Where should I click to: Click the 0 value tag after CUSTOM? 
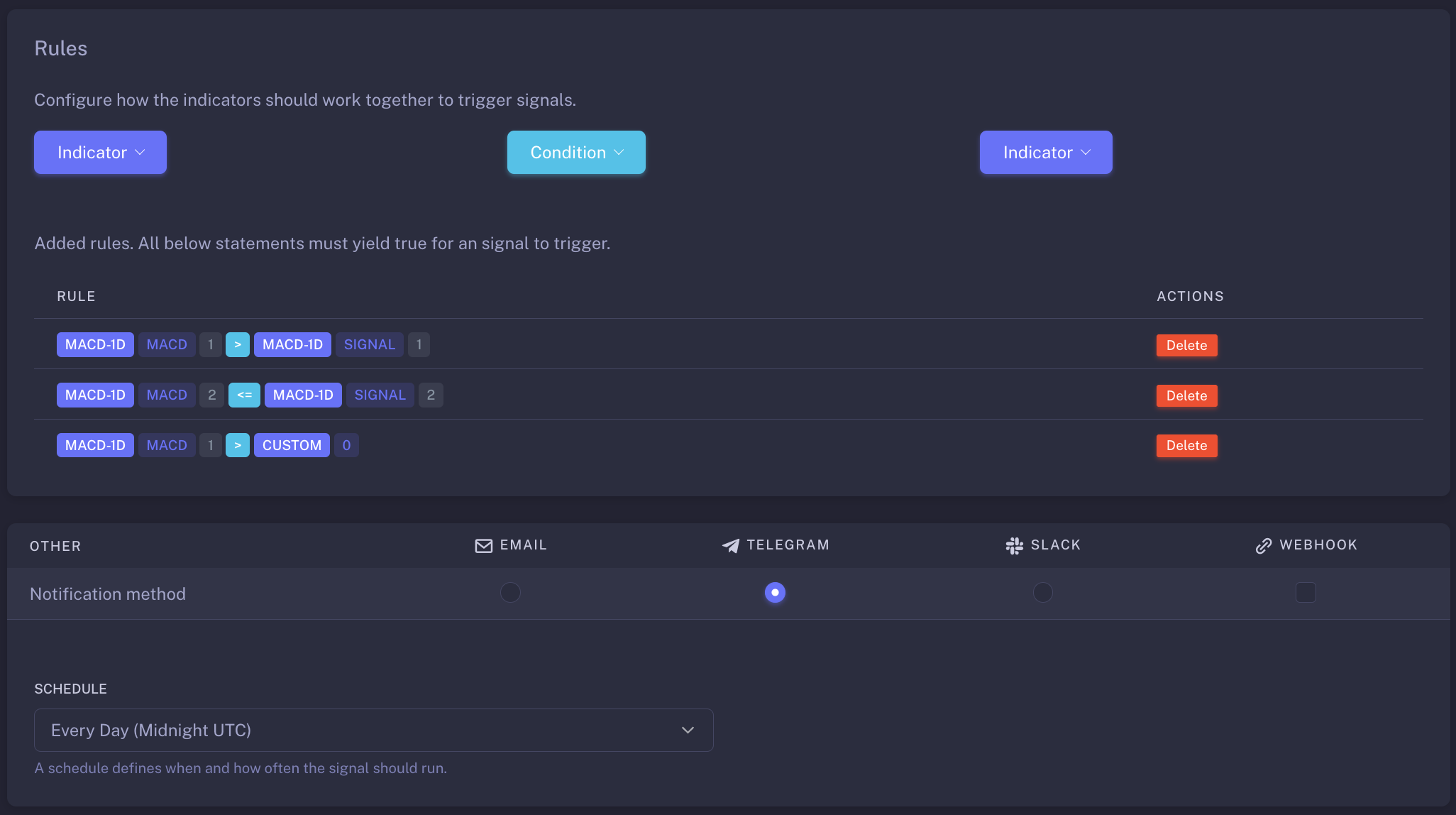[x=346, y=445]
